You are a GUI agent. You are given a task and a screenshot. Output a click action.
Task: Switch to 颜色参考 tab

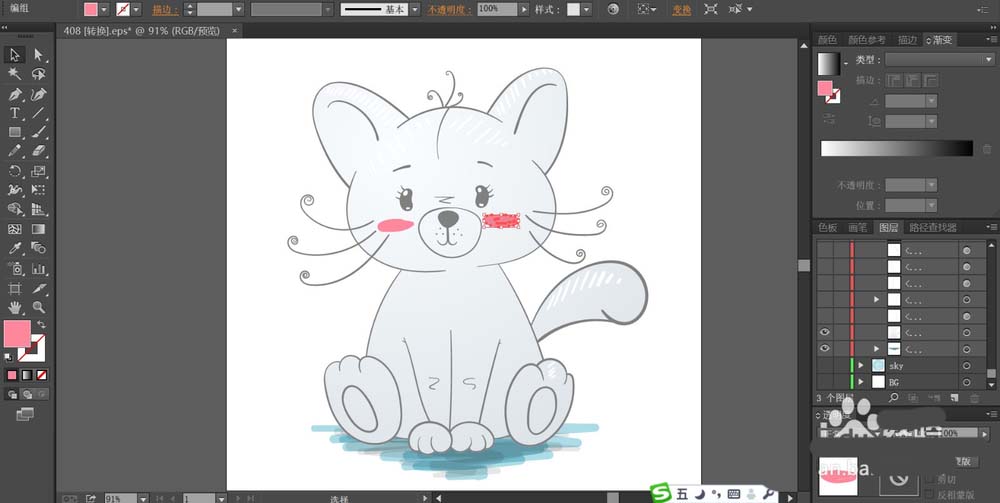pyautogui.click(x=867, y=40)
